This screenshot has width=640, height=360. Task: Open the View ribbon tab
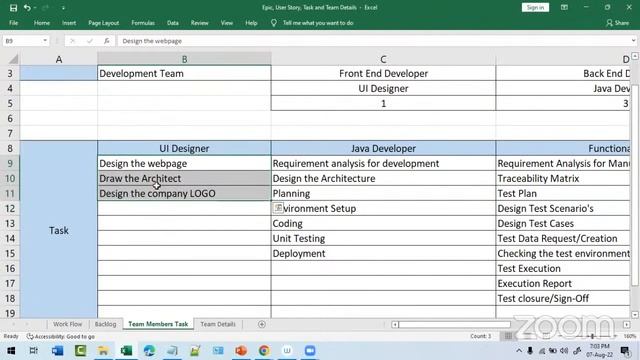227,23
